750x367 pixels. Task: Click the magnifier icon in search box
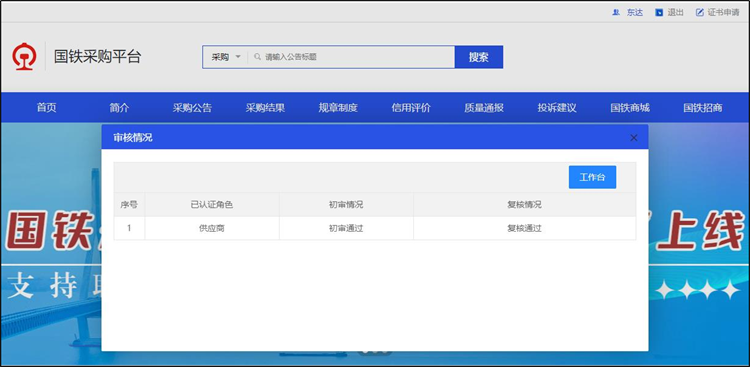pyautogui.click(x=257, y=57)
